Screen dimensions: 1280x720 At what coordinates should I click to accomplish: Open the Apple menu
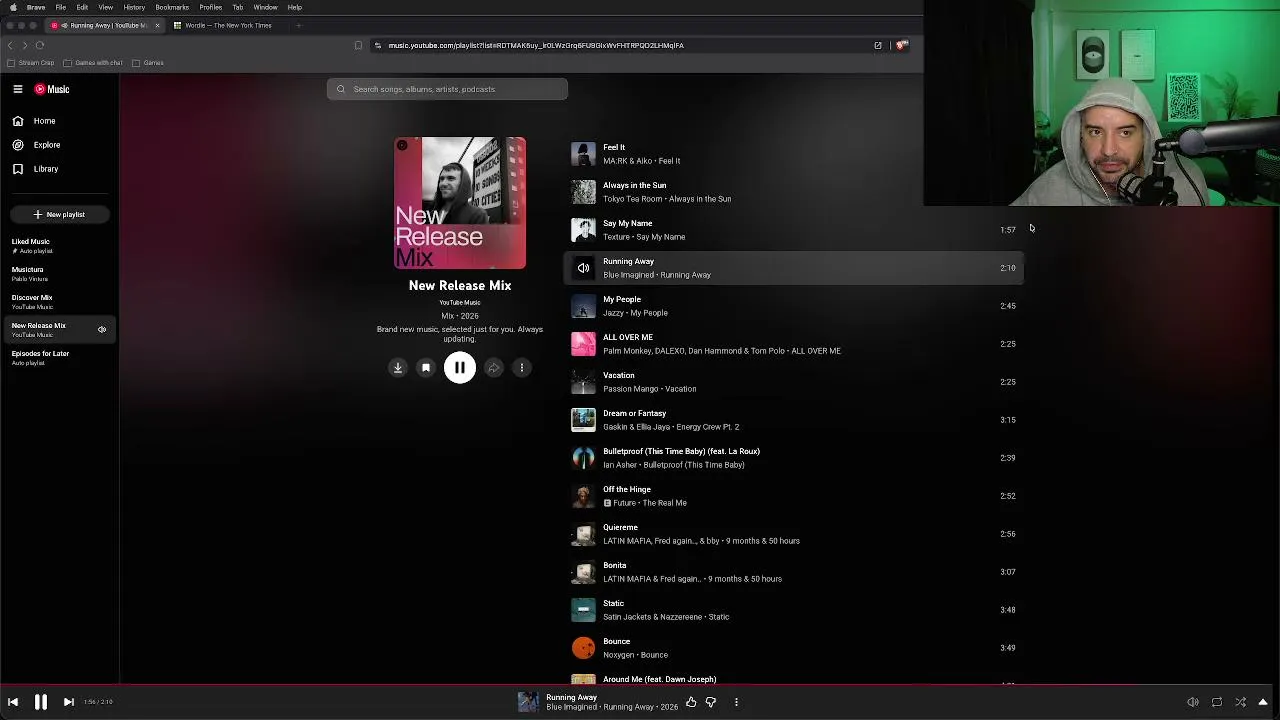(x=13, y=7)
